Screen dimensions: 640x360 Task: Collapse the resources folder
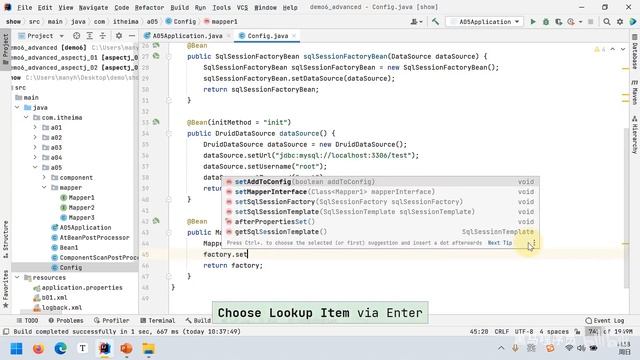[x=17, y=278]
